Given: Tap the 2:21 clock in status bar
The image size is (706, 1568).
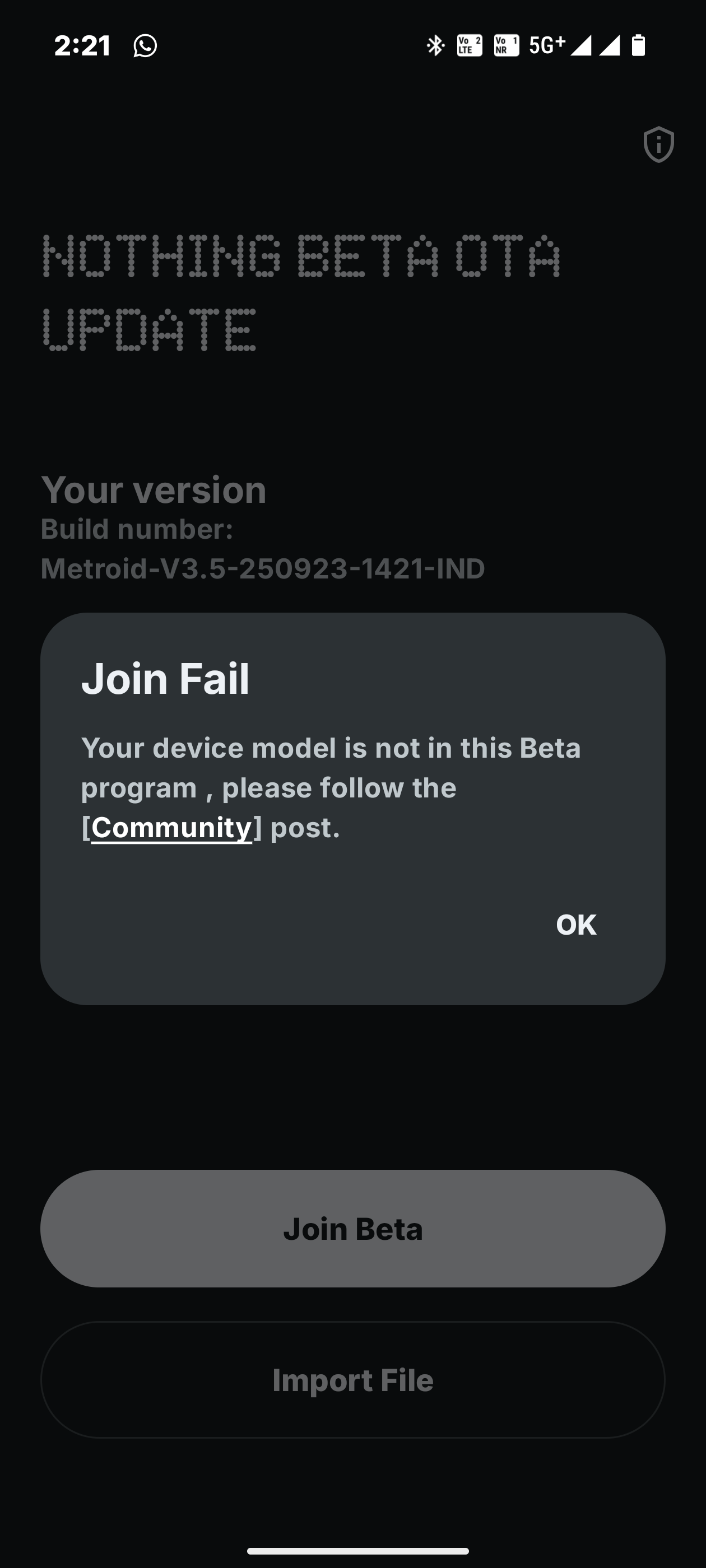Looking at the screenshot, I should [x=82, y=46].
